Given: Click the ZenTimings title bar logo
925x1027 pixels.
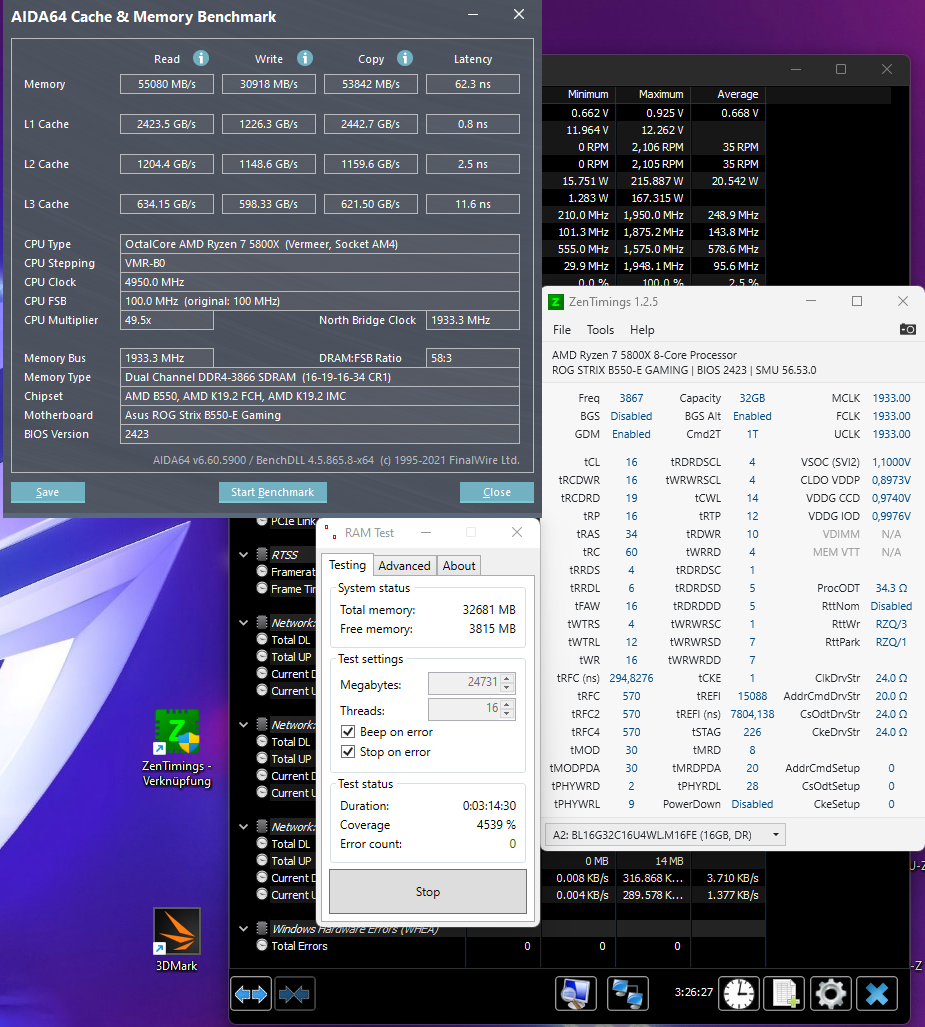Looking at the screenshot, I should click(556, 302).
